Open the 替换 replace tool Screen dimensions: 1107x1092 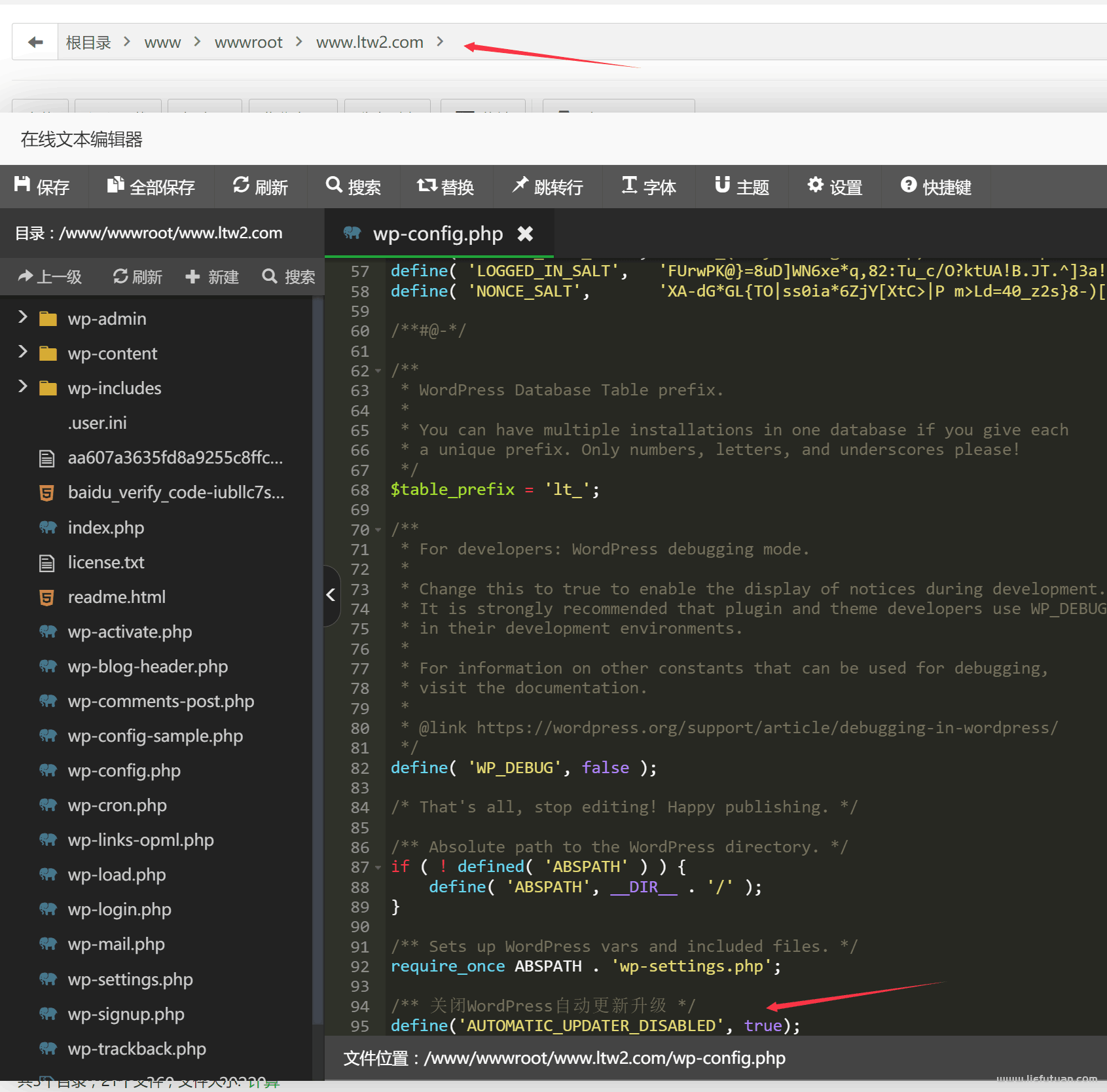[x=446, y=187]
